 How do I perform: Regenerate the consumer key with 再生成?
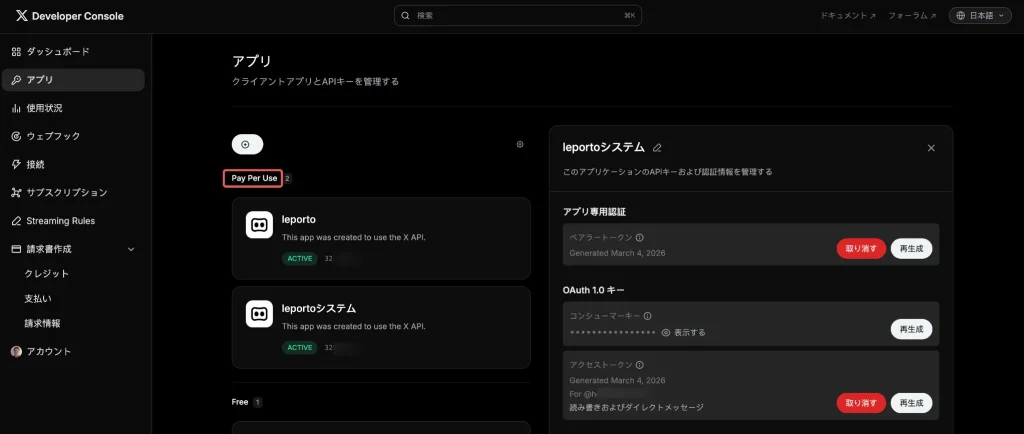(911, 328)
